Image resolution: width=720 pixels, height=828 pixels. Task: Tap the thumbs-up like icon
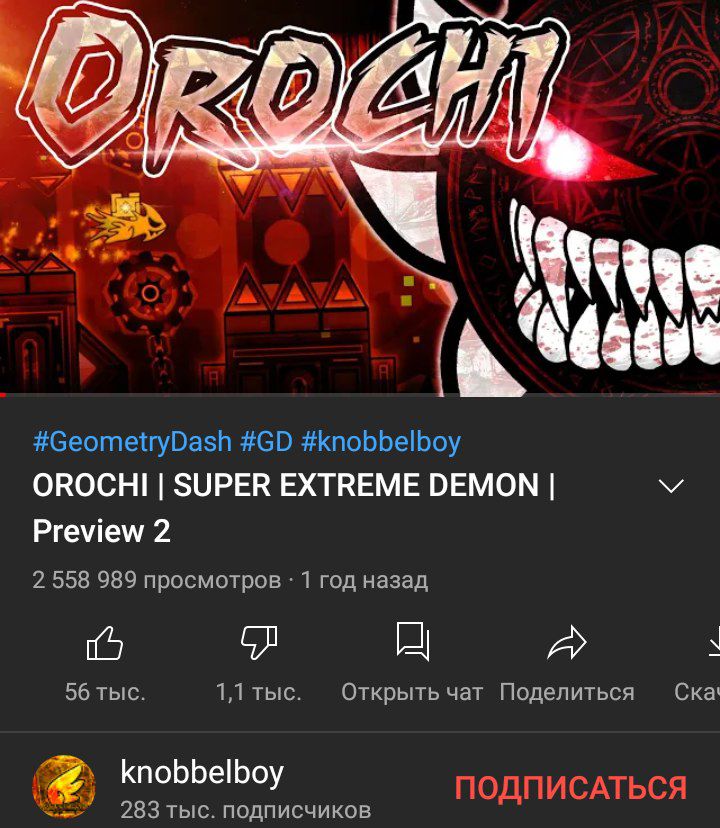point(105,643)
